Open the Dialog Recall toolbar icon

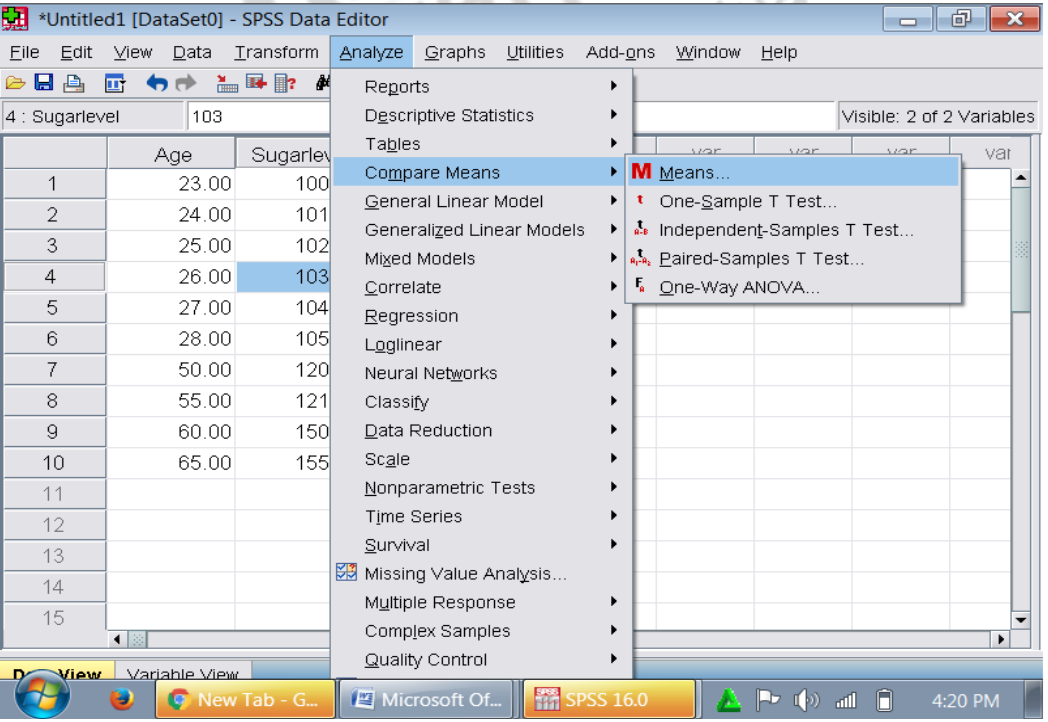[113, 82]
